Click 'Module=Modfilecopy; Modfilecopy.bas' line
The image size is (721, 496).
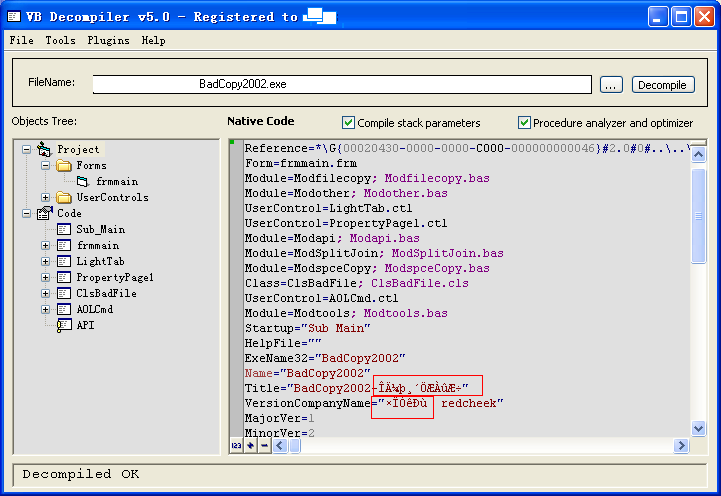tap(367, 178)
